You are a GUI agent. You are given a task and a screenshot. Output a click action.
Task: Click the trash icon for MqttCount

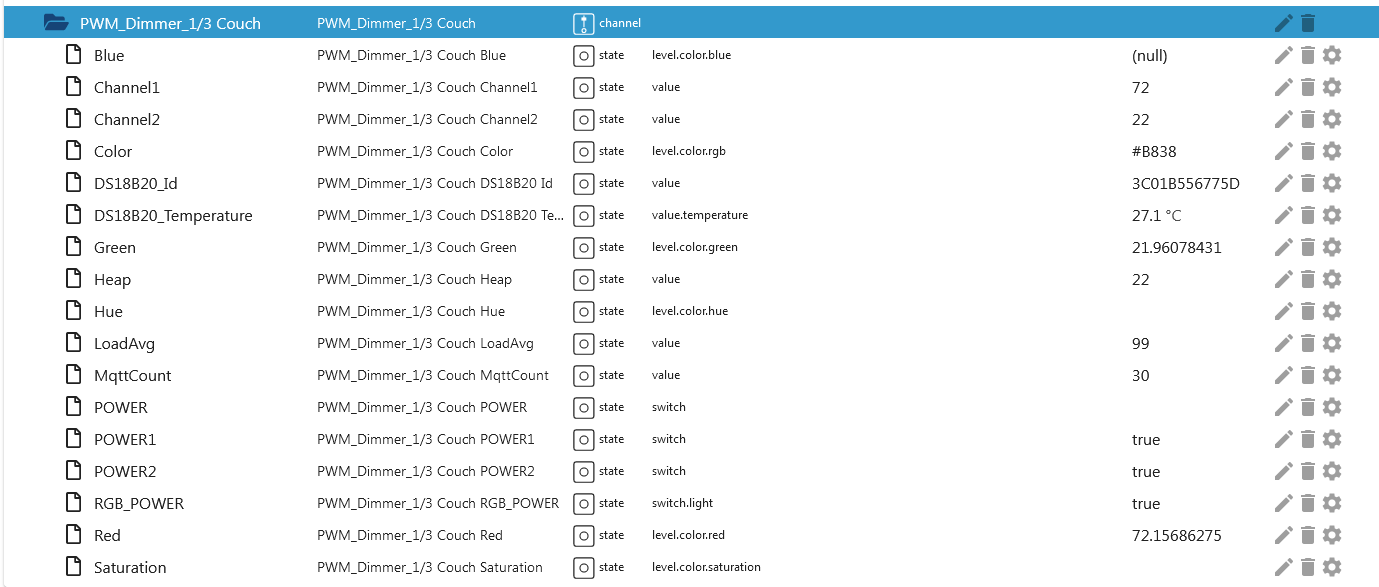tap(1308, 375)
